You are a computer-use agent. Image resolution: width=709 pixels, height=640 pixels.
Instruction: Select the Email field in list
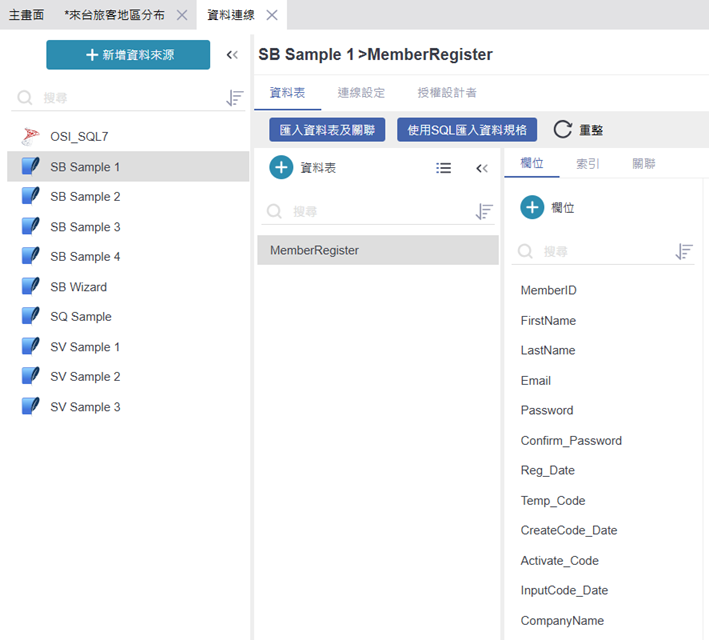(536, 381)
